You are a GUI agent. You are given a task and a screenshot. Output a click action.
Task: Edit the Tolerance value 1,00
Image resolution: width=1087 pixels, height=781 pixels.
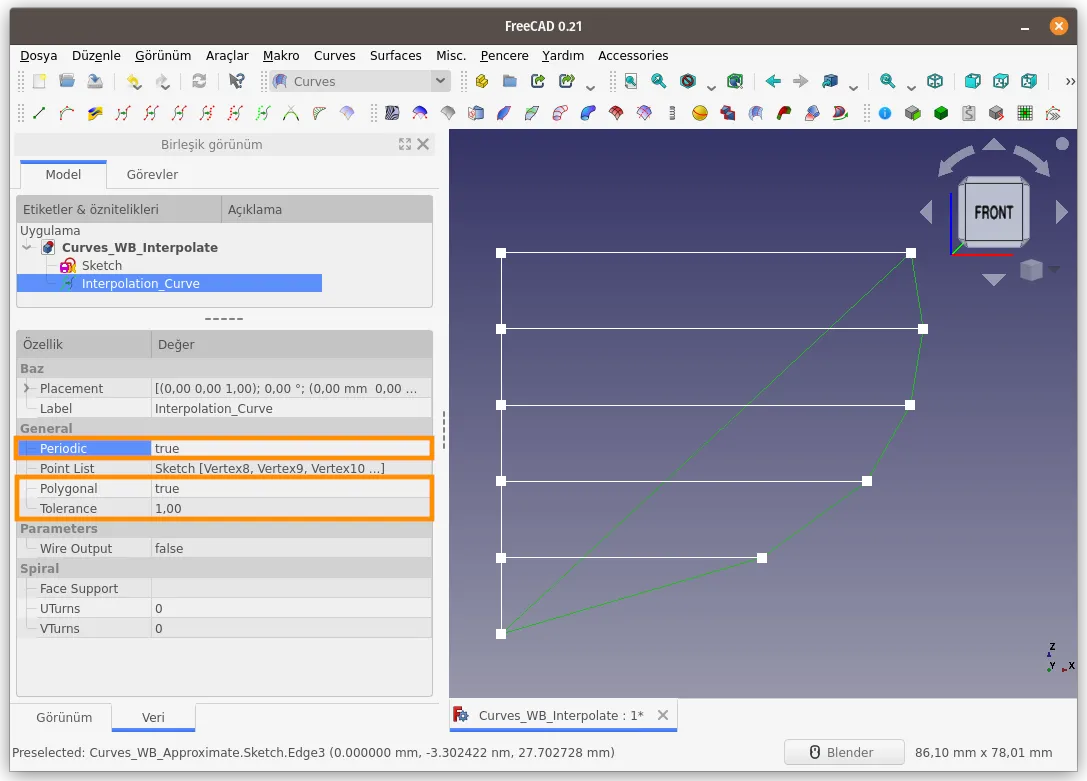pos(291,509)
